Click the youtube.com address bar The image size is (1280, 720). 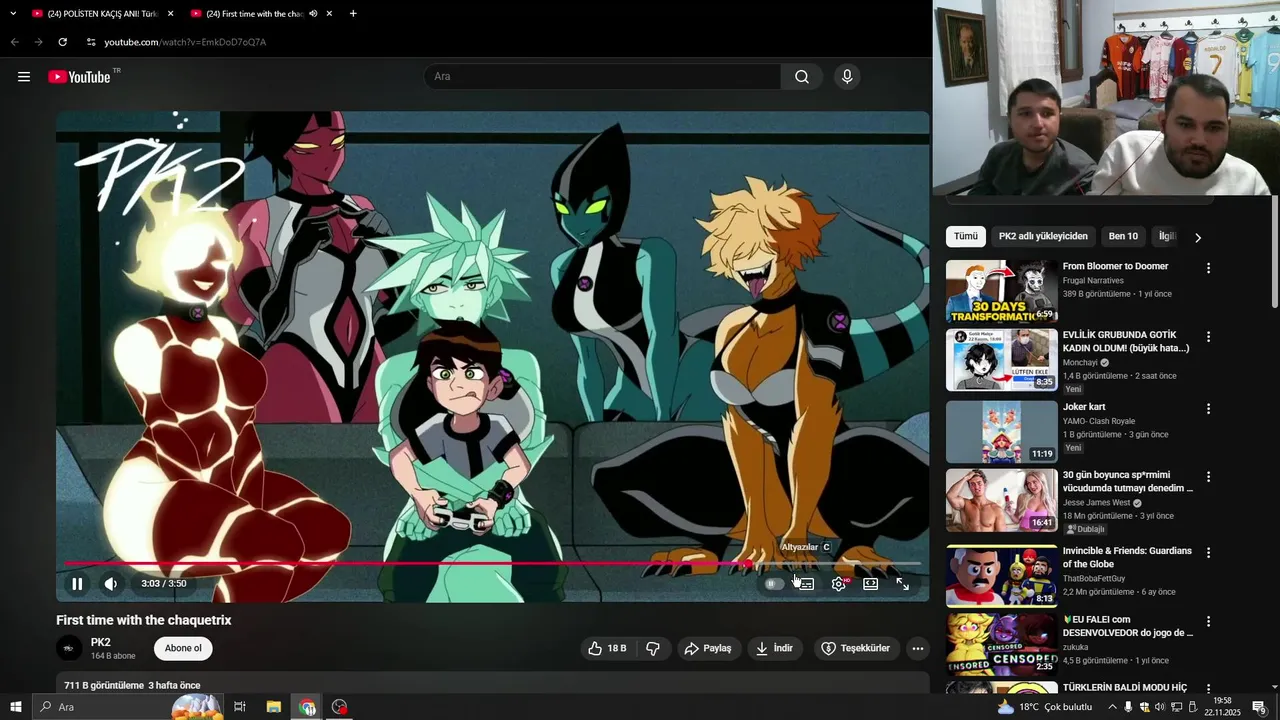(185, 42)
